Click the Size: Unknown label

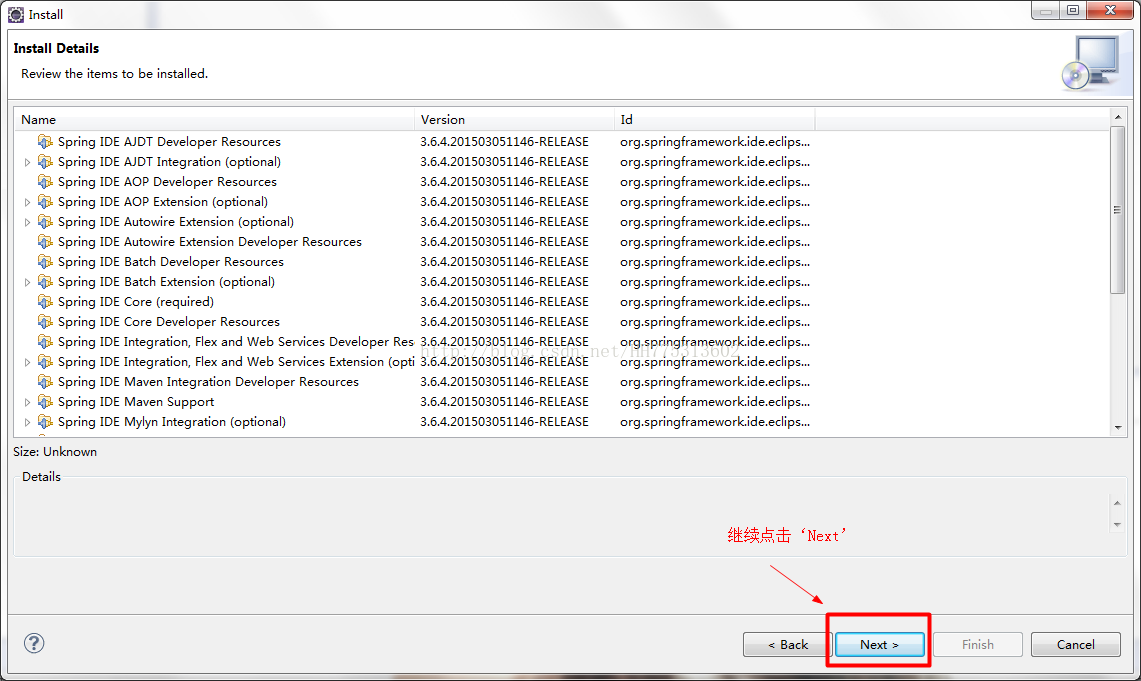click(x=55, y=452)
